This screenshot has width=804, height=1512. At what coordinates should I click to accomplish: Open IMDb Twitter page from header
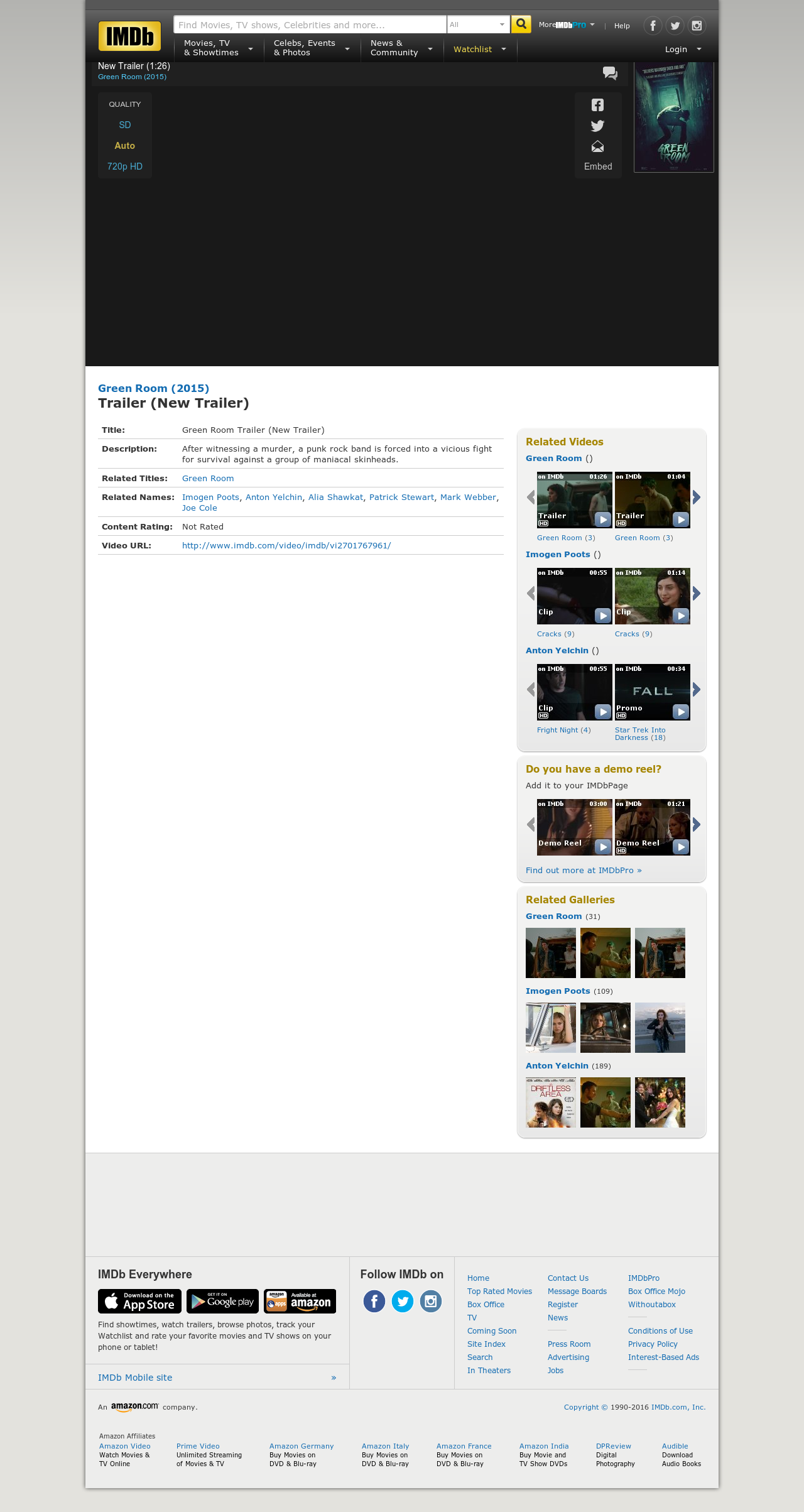675,25
